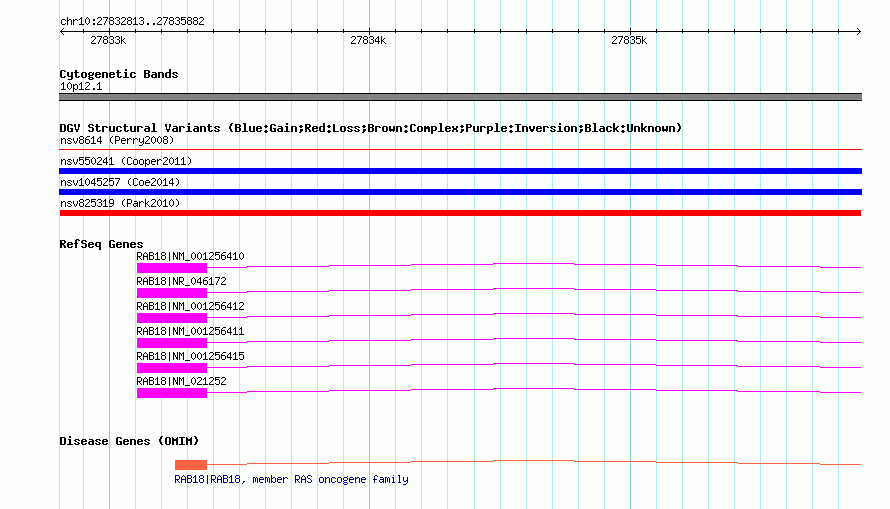Click the left arrow of the ruler
Screen dimensions: 890x509
[62, 31]
